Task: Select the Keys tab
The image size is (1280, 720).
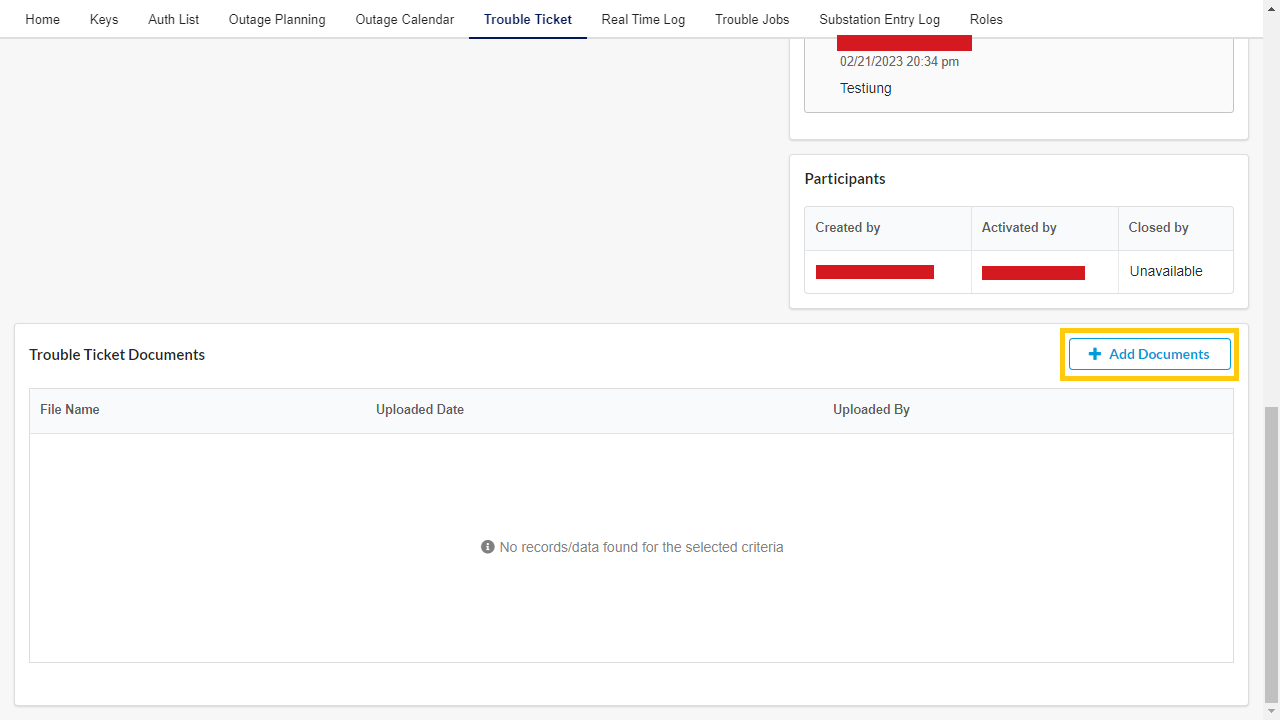Action: coord(103,19)
